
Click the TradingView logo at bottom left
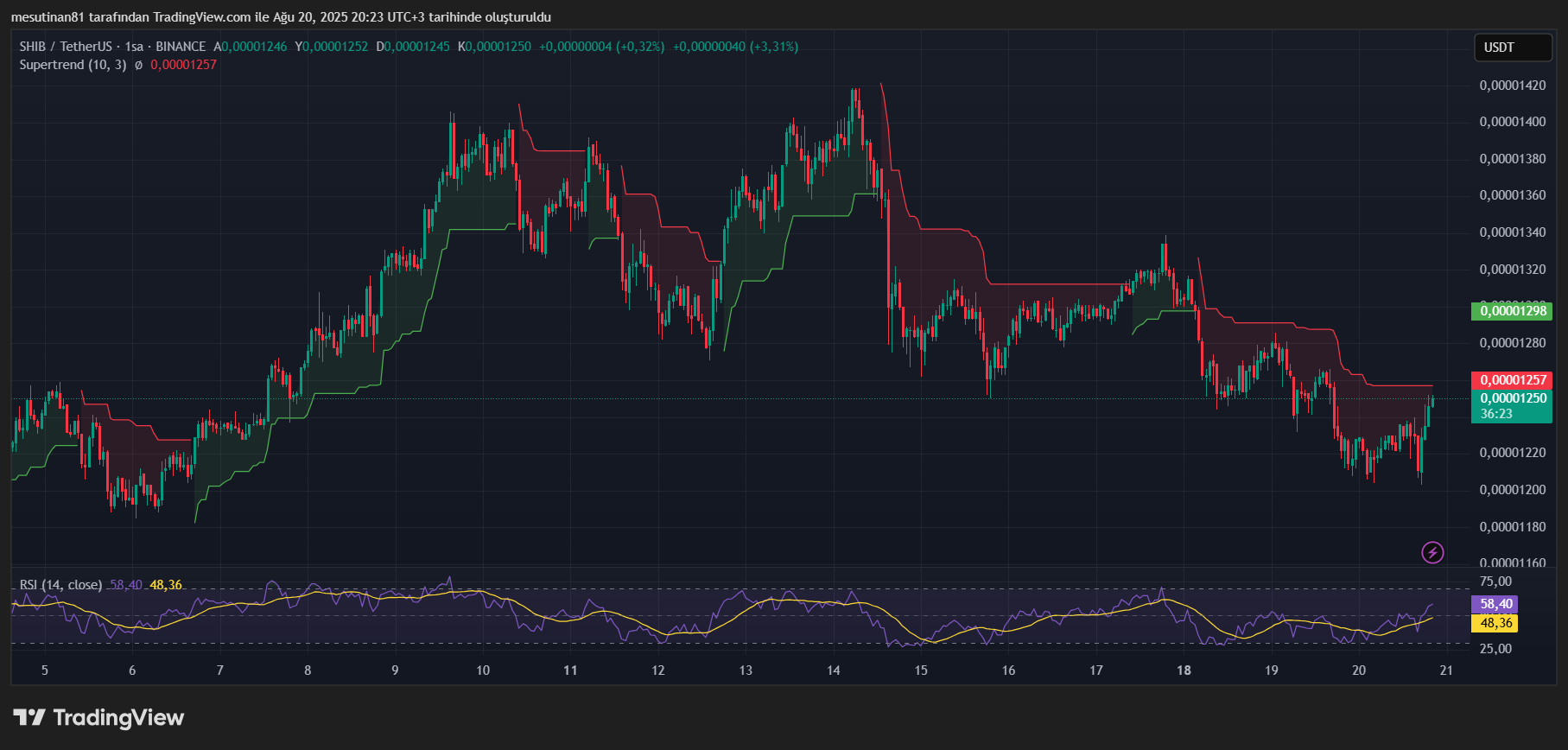pos(99,717)
